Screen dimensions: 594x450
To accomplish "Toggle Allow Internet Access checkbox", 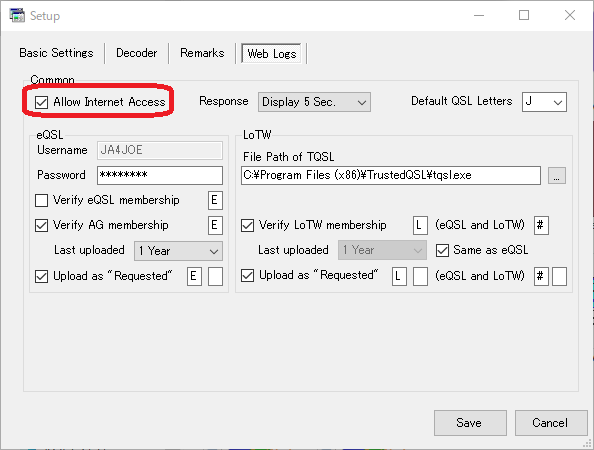I will pyautogui.click(x=41, y=102).
